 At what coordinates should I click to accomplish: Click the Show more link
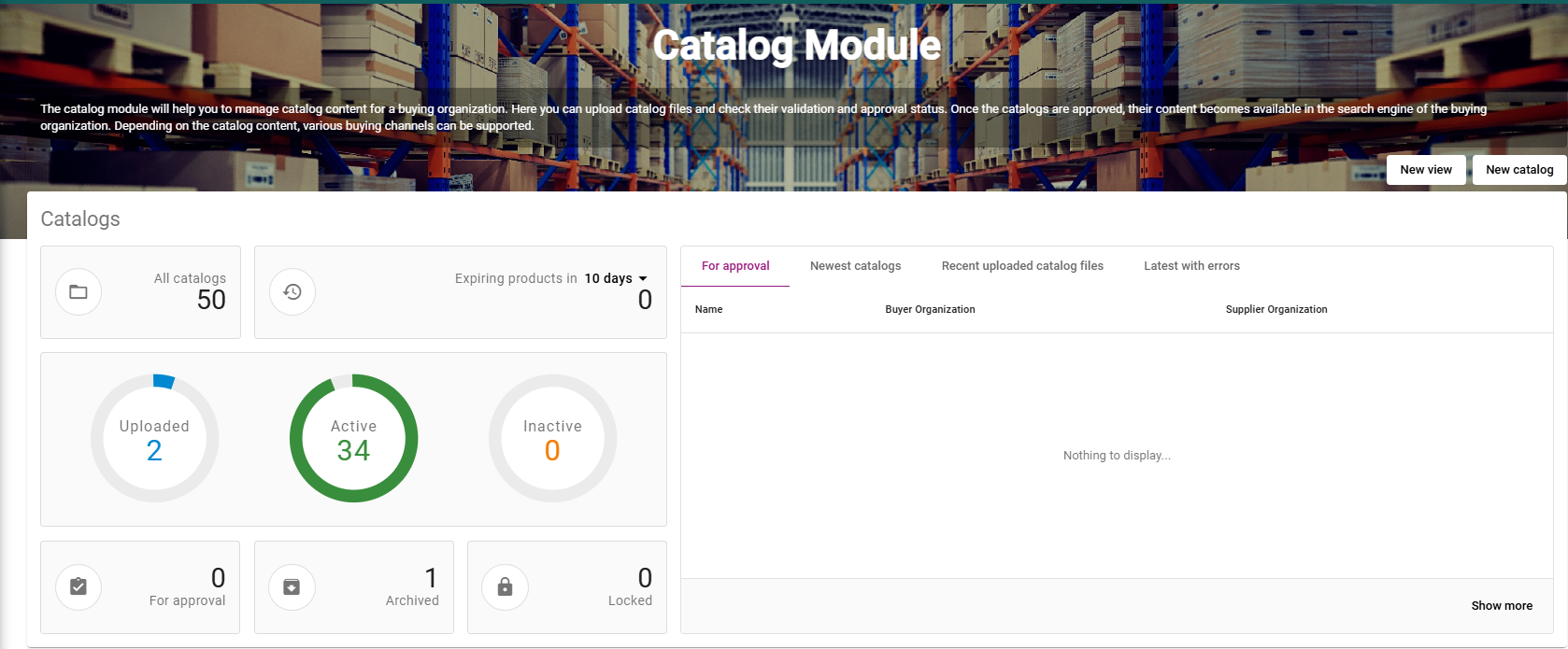coord(1501,606)
